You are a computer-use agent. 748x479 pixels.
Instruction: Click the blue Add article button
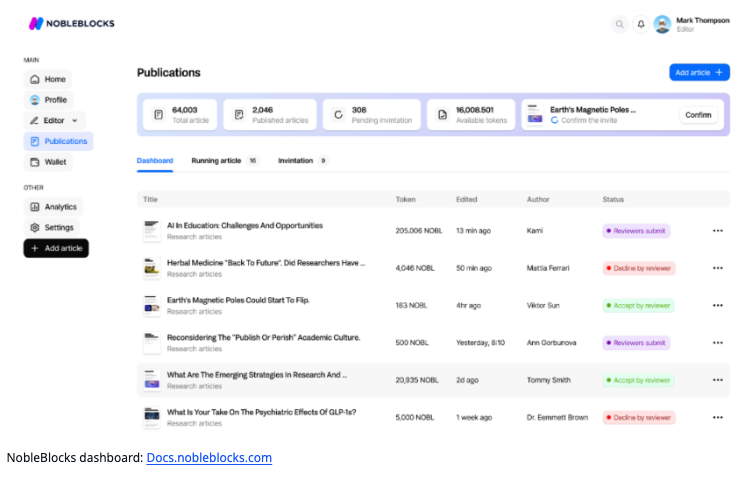tap(699, 72)
